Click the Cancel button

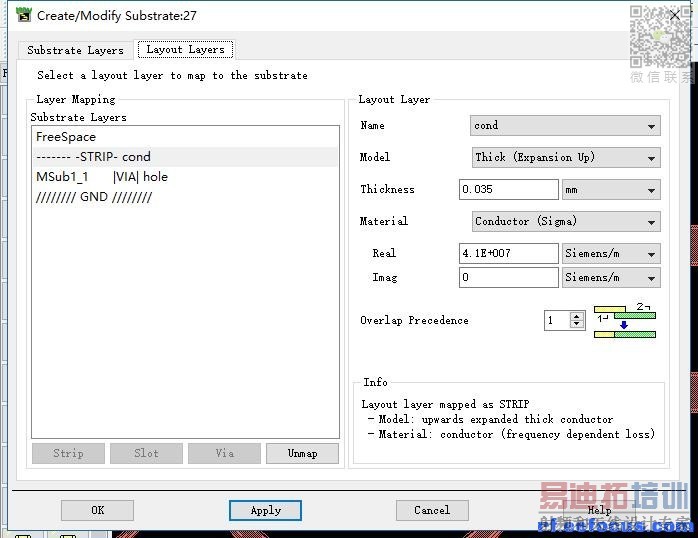tap(432, 510)
